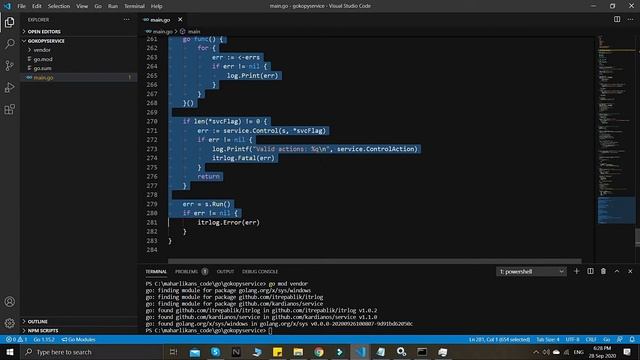Image resolution: width=640 pixels, height=360 pixels.
Task: Click the editor horizontal scrollbar
Action: [x=375, y=261]
